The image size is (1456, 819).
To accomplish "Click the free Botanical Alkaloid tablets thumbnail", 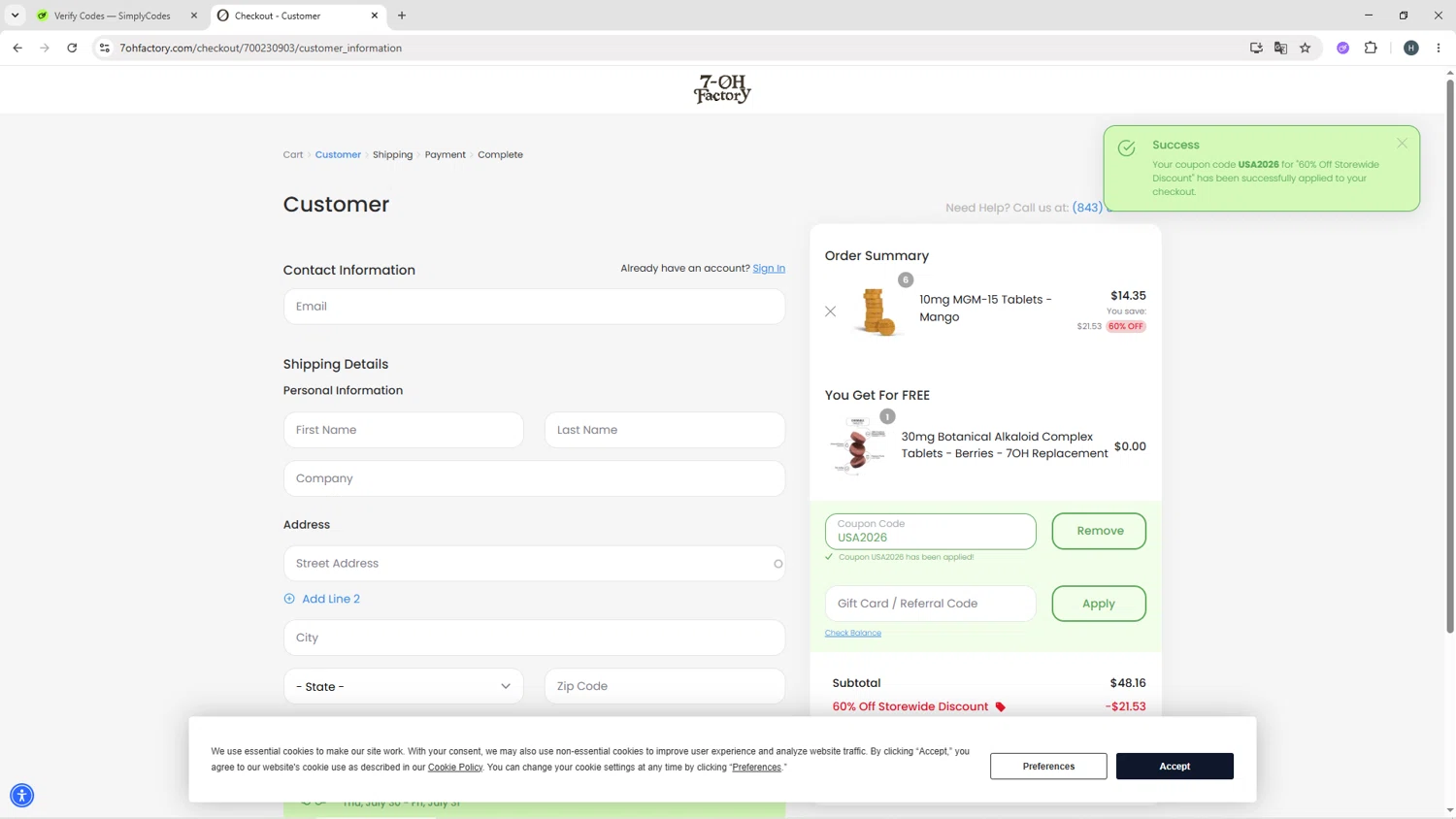I will 858,446.
